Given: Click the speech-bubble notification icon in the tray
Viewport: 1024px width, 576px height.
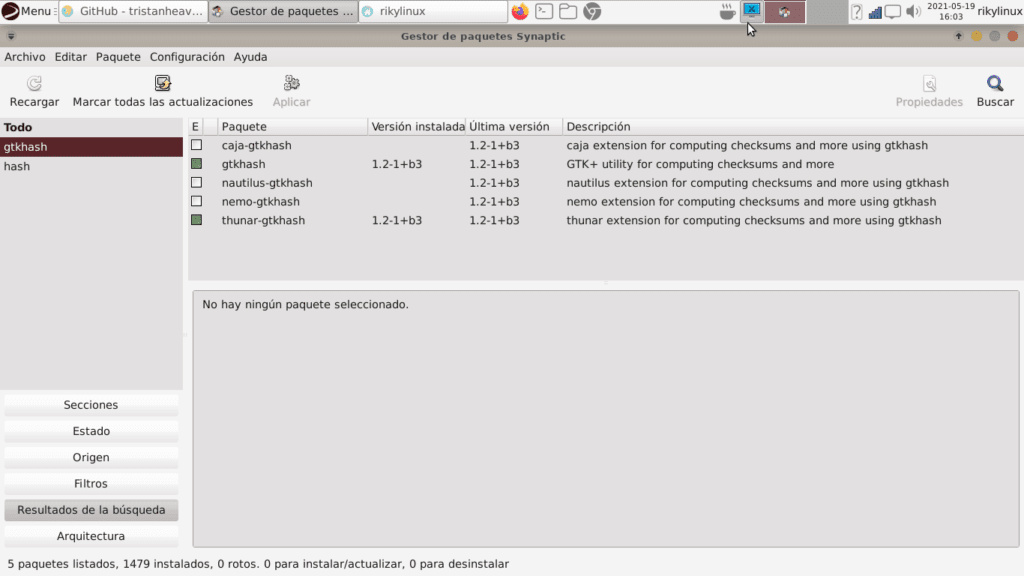Looking at the screenshot, I should click(x=893, y=12).
